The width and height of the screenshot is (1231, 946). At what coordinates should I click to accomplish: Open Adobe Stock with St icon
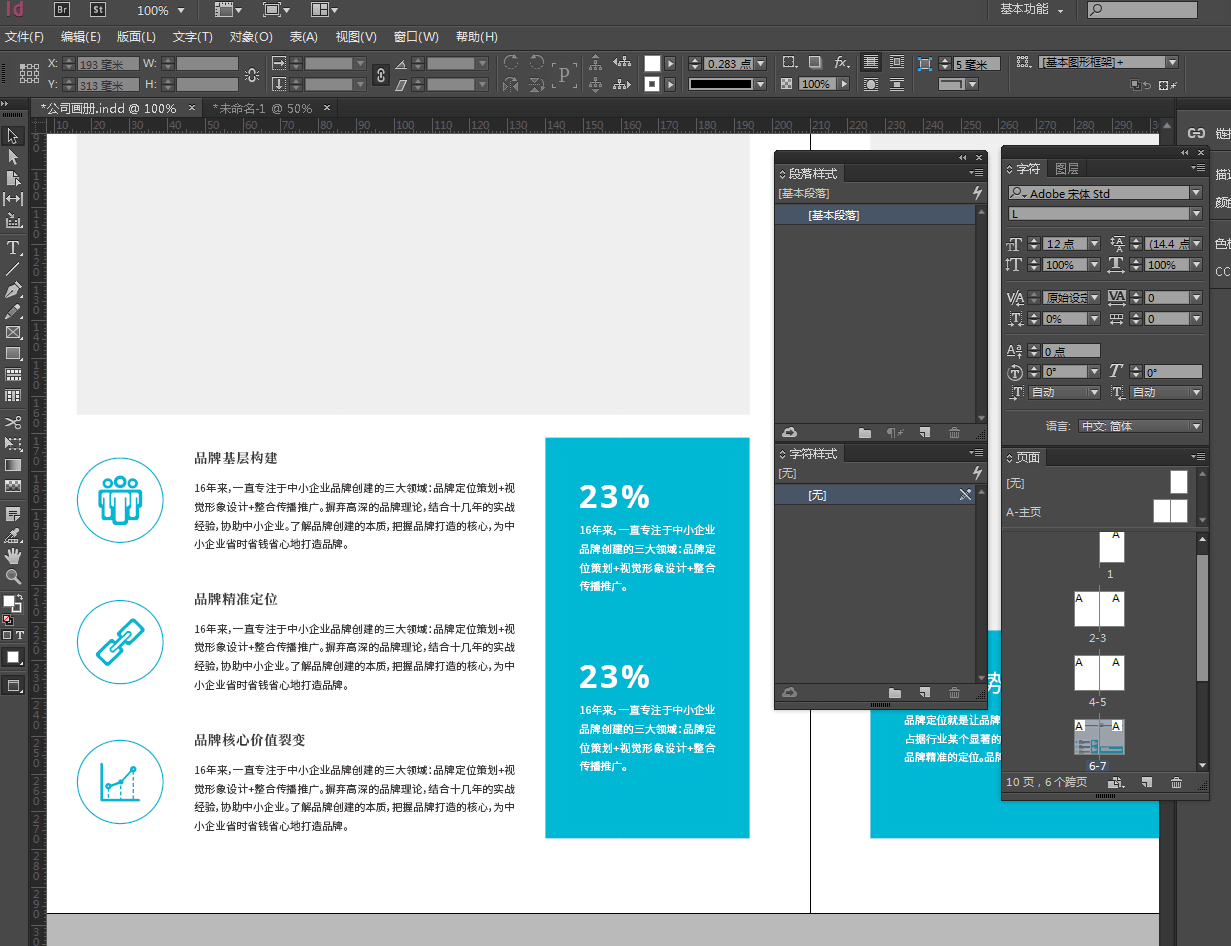(x=97, y=10)
